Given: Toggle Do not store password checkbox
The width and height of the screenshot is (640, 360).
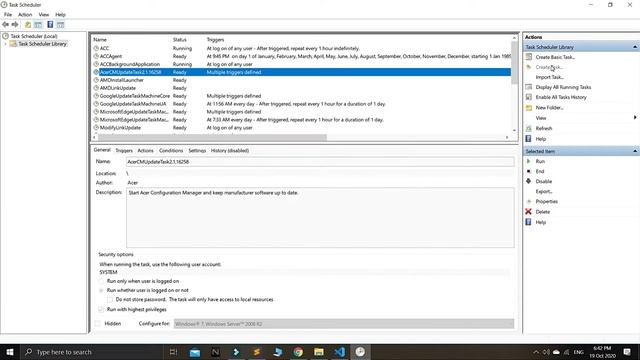Looking at the screenshot, I should (110, 300).
